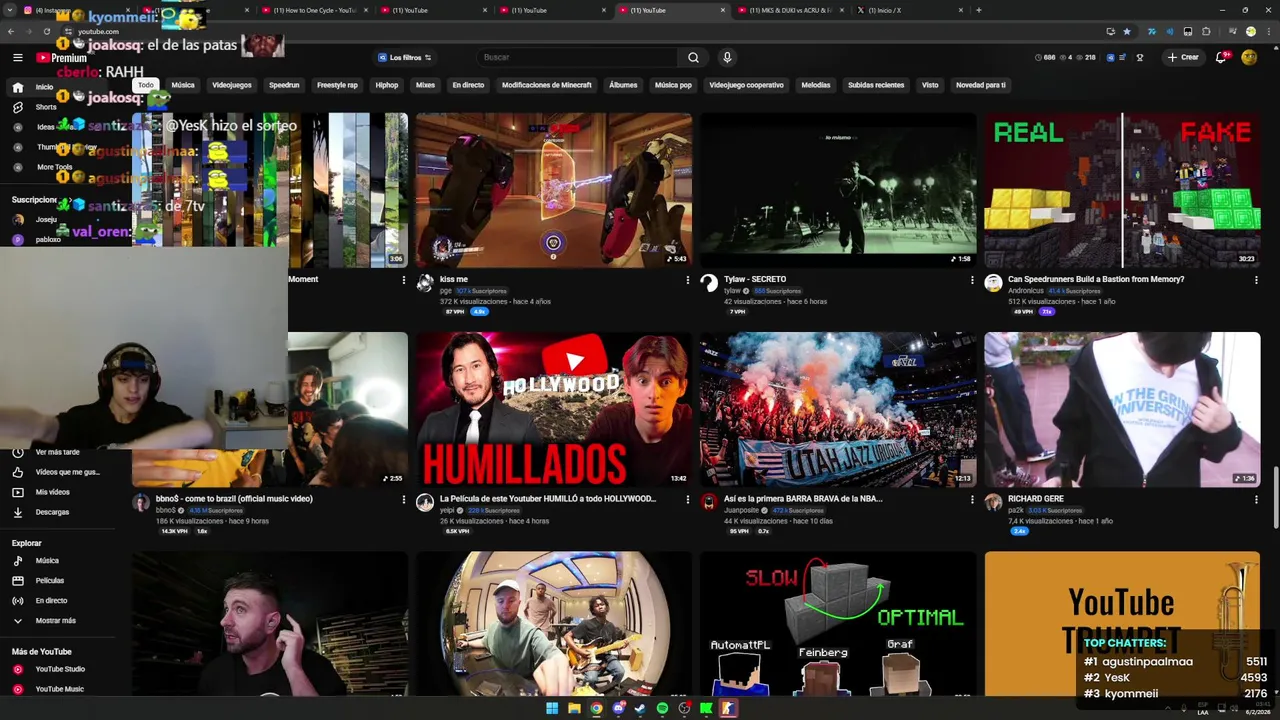Go to Mis videos in sidebar
Viewport: 1280px width, 720px height.
pos(52,492)
